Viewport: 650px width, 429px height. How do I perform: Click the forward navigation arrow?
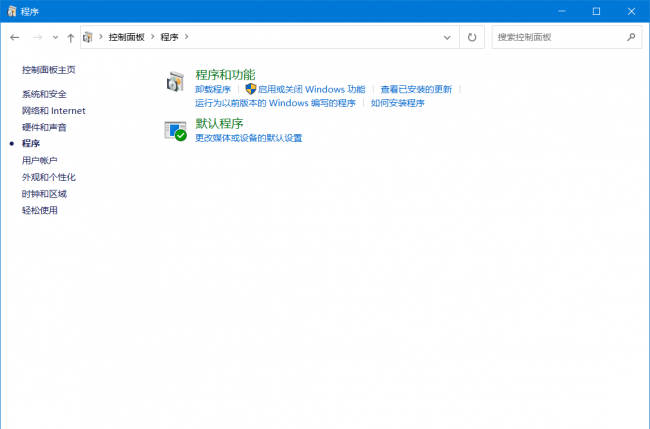37,37
